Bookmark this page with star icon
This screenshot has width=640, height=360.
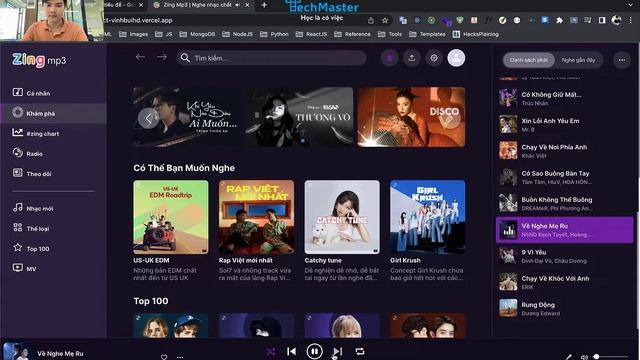coord(385,20)
